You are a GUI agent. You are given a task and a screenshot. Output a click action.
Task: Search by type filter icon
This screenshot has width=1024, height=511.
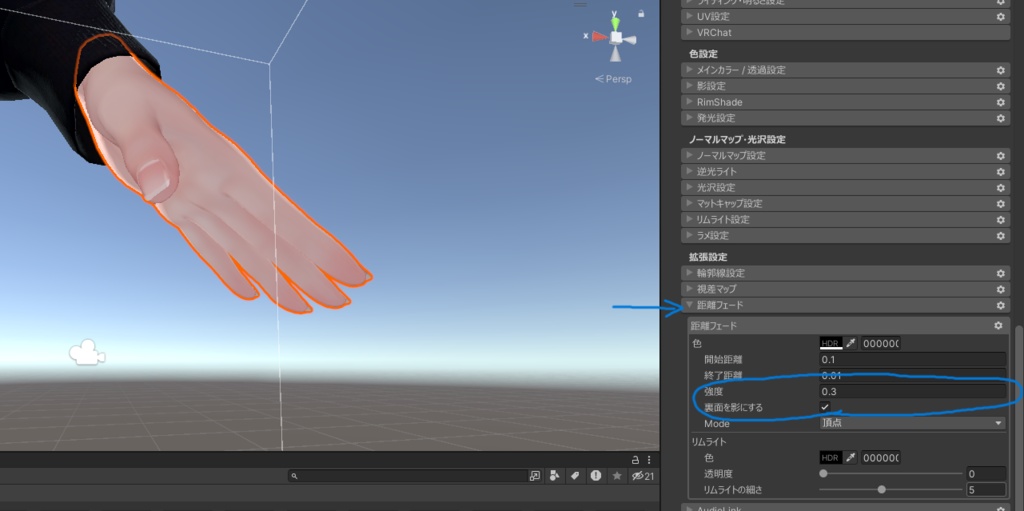554,476
